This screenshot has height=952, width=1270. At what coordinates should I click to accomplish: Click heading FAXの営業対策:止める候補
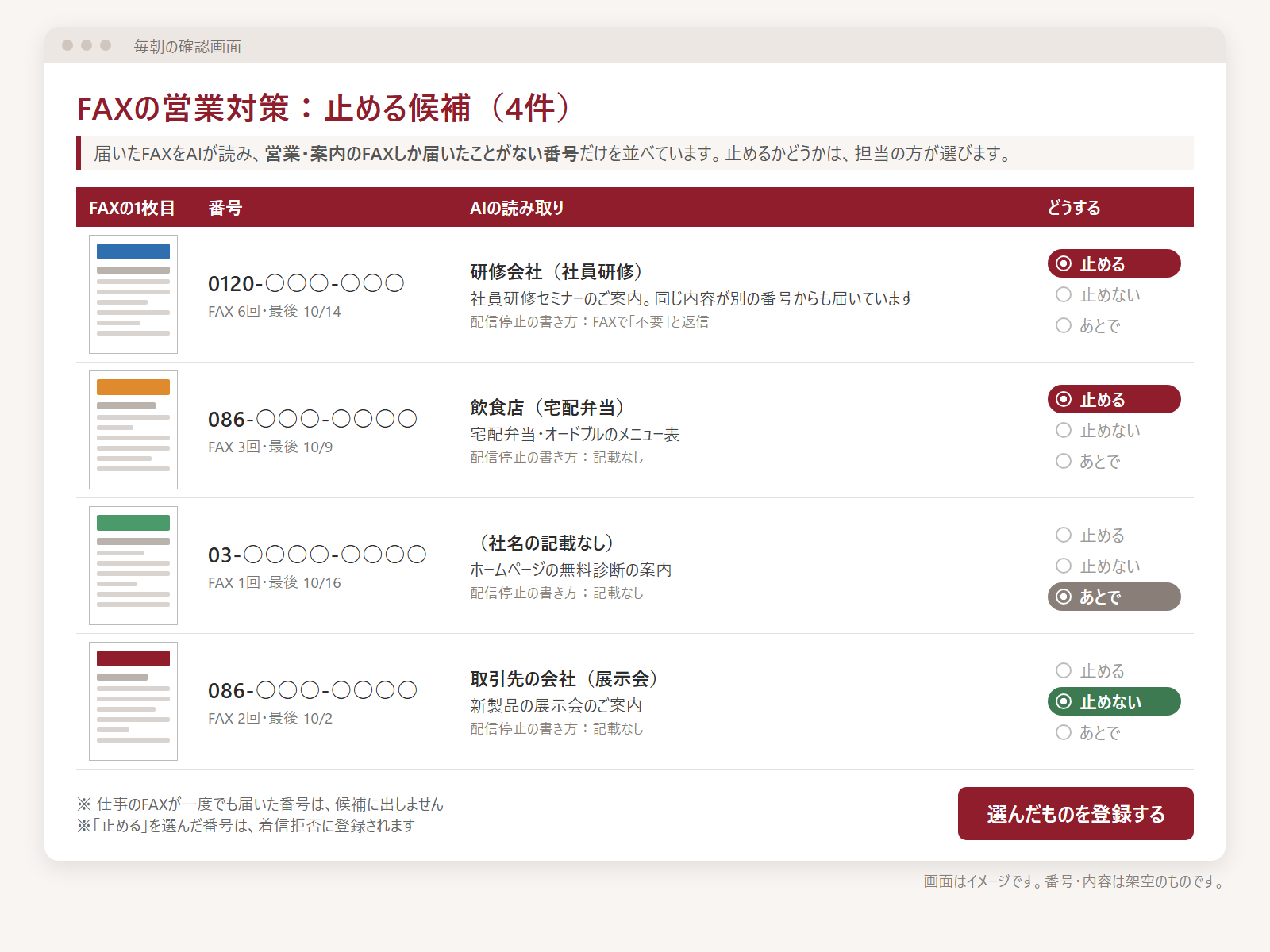pyautogui.click(x=324, y=108)
